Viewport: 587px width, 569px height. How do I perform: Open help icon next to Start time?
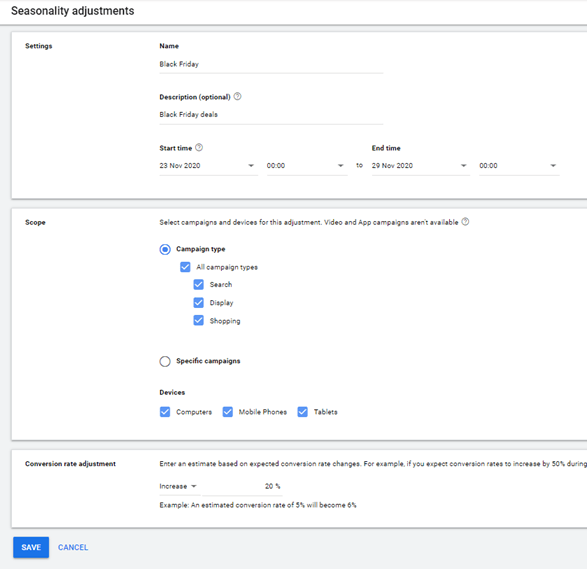[x=199, y=147]
